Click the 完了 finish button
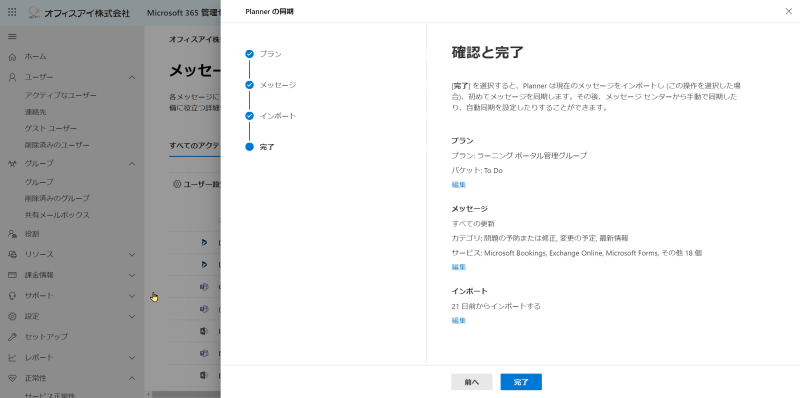 (x=521, y=382)
